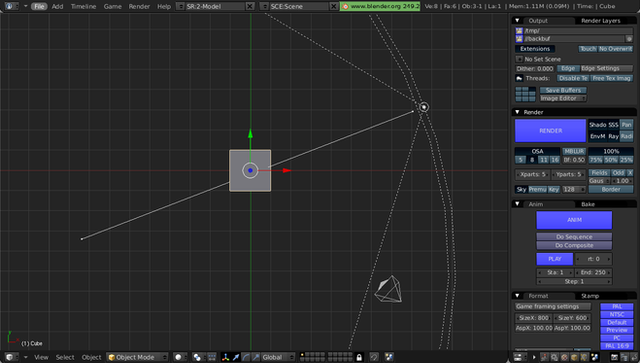The width and height of the screenshot is (640, 363).
Task: Open the draw type shading selector
Action: [x=180, y=357]
